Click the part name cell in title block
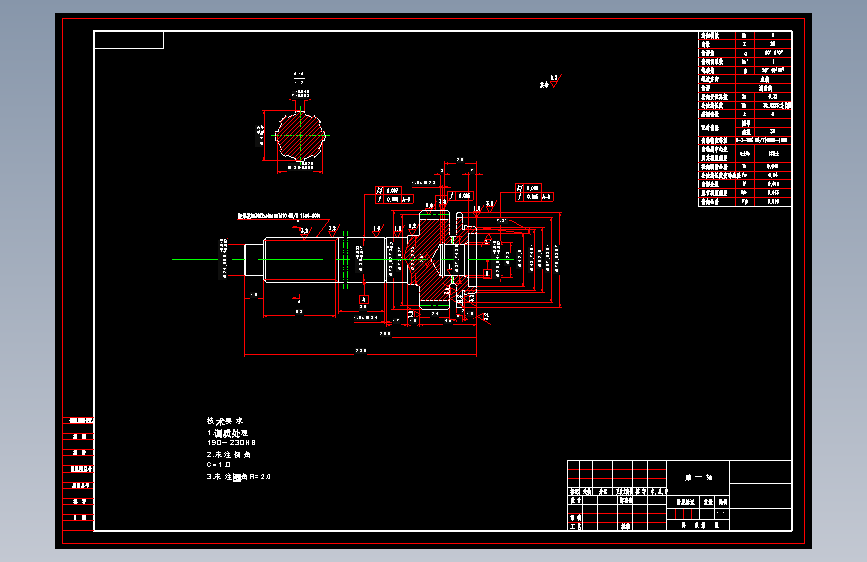Viewport: 867px width, 562px height. pos(698,477)
